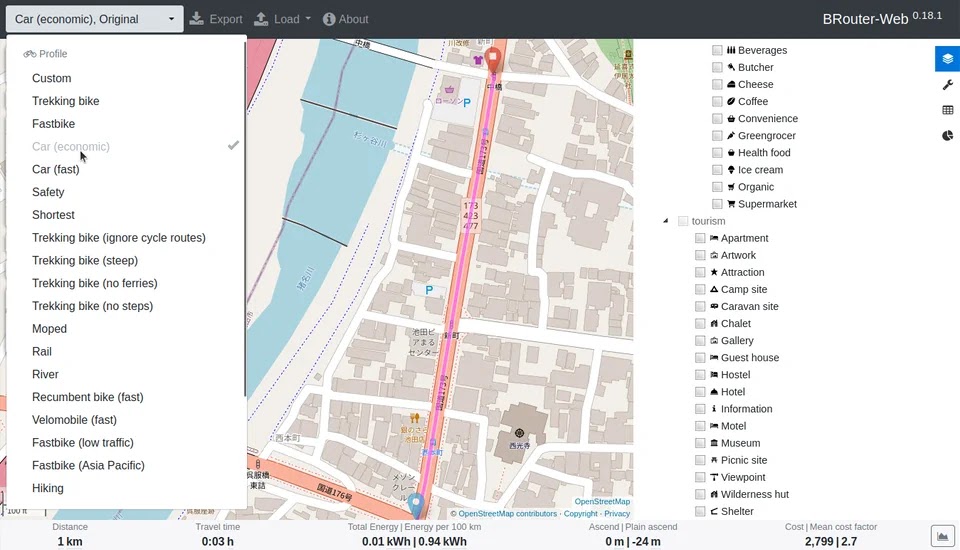Image resolution: width=960 pixels, height=550 pixels.
Task: Click the Camp site tent icon
Action: pos(714,289)
